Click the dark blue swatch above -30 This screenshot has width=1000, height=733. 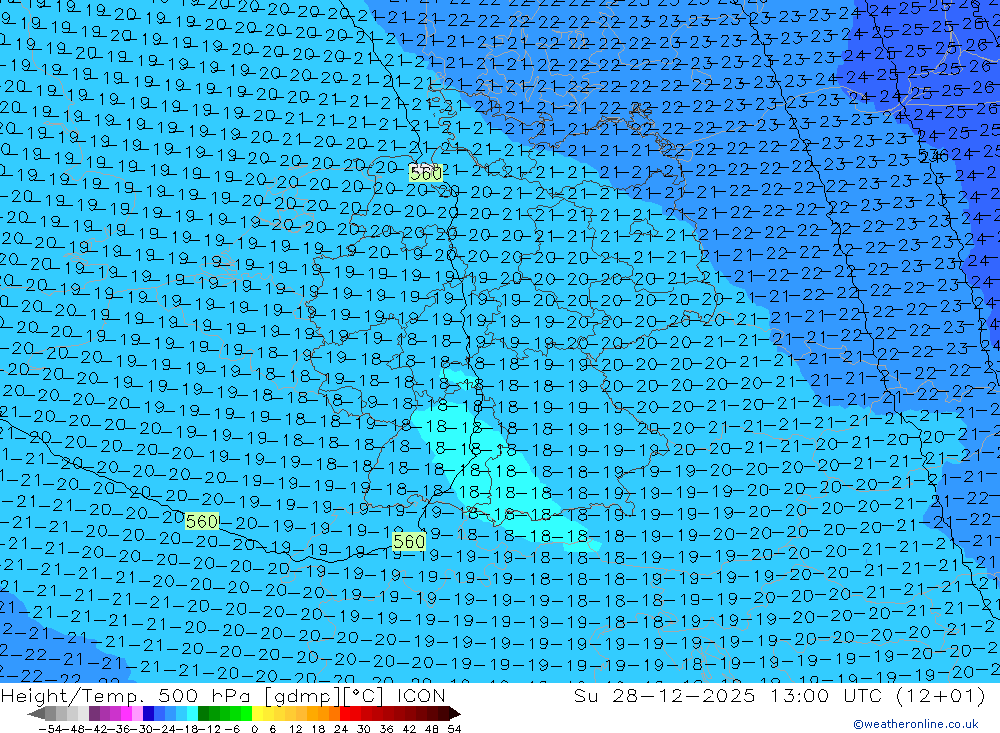pos(148,714)
